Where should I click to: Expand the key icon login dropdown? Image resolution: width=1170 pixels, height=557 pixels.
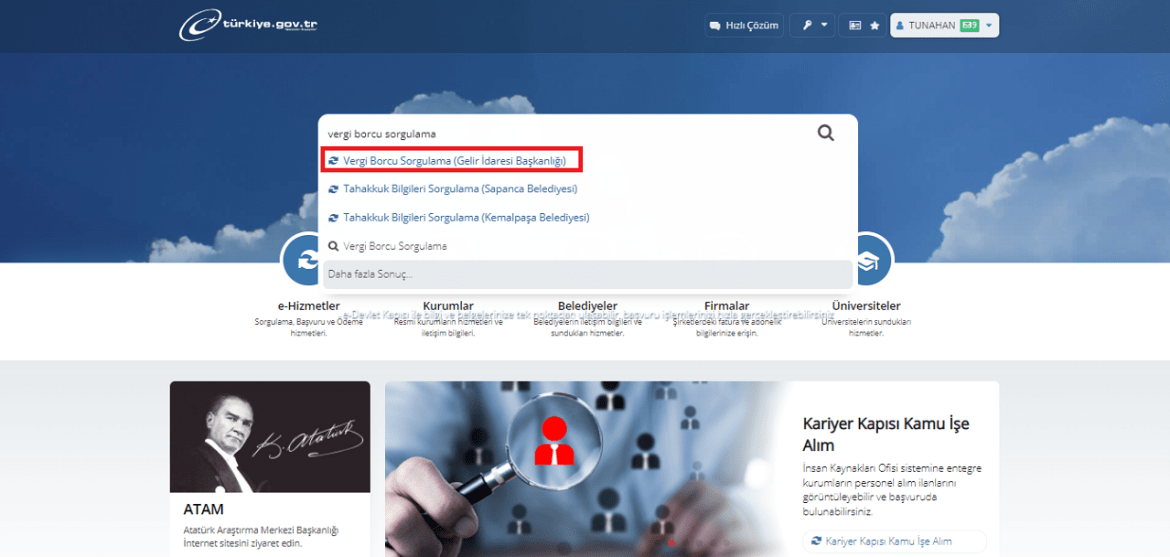click(x=811, y=25)
